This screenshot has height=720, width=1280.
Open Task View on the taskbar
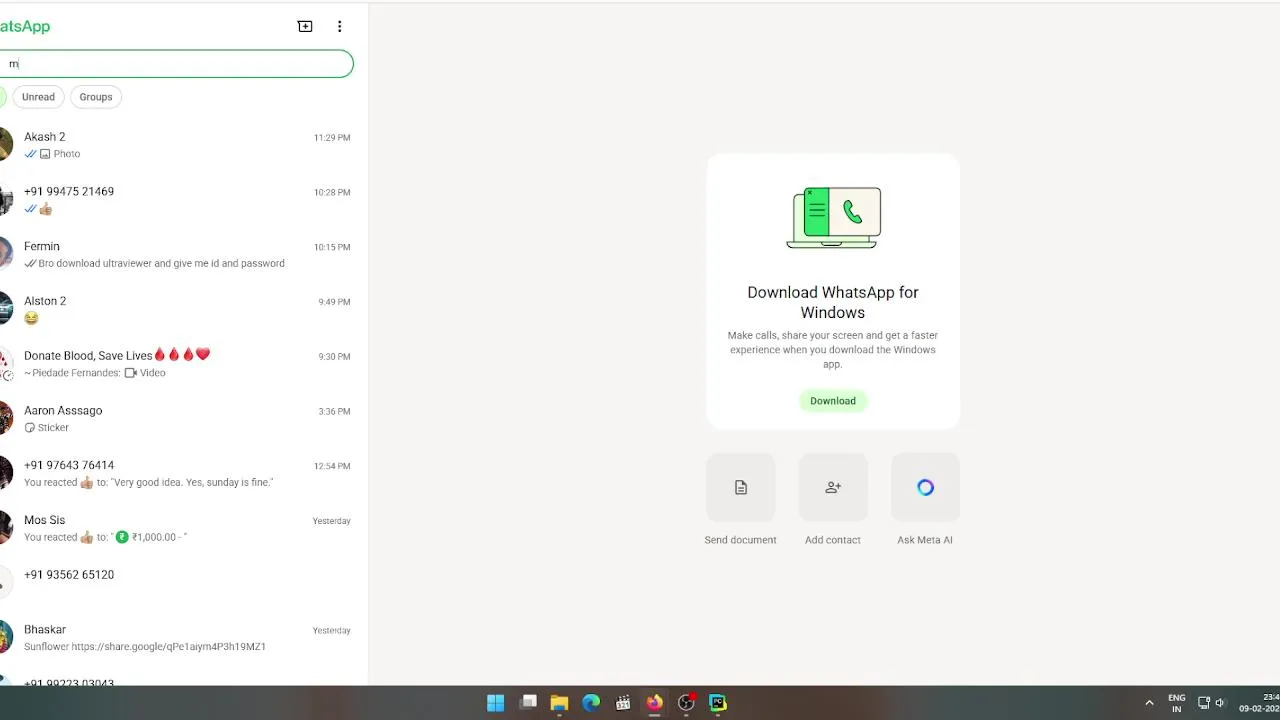pyautogui.click(x=528, y=703)
